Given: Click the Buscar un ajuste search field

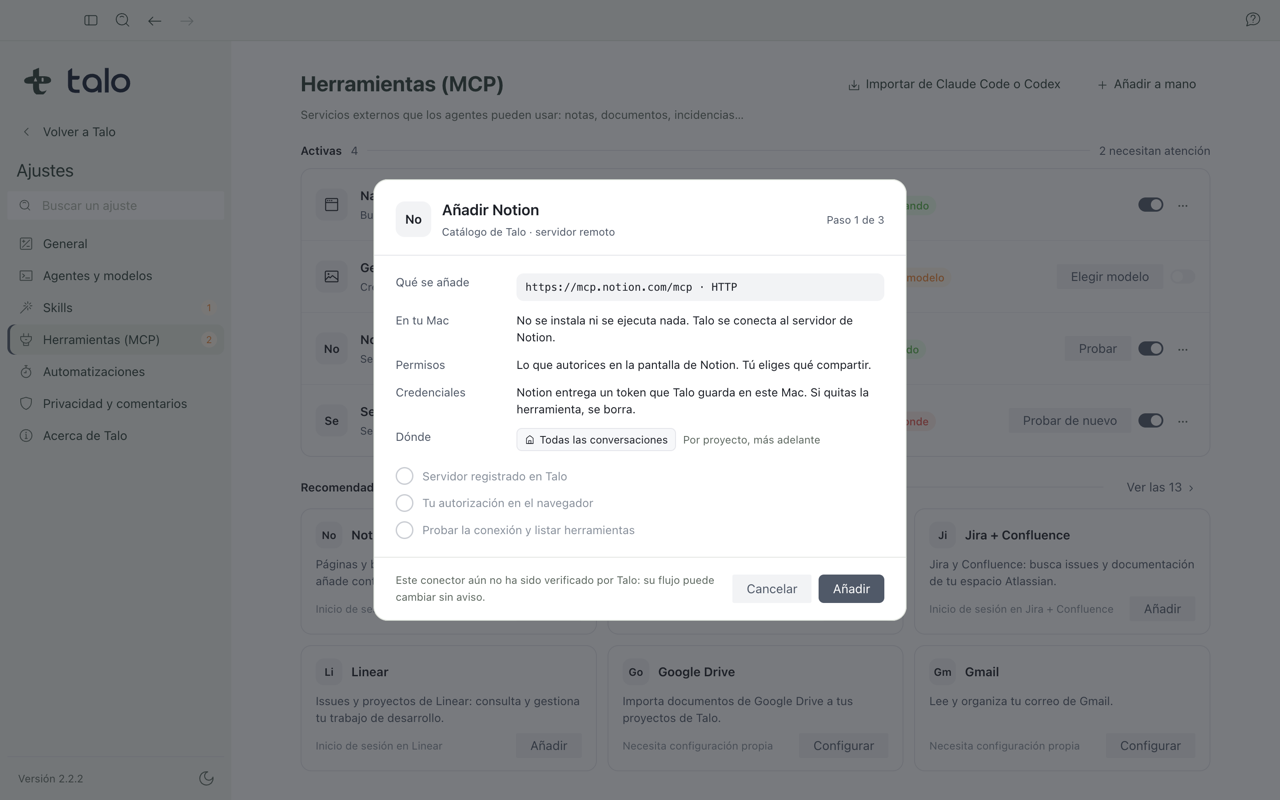Looking at the screenshot, I should [x=116, y=205].
